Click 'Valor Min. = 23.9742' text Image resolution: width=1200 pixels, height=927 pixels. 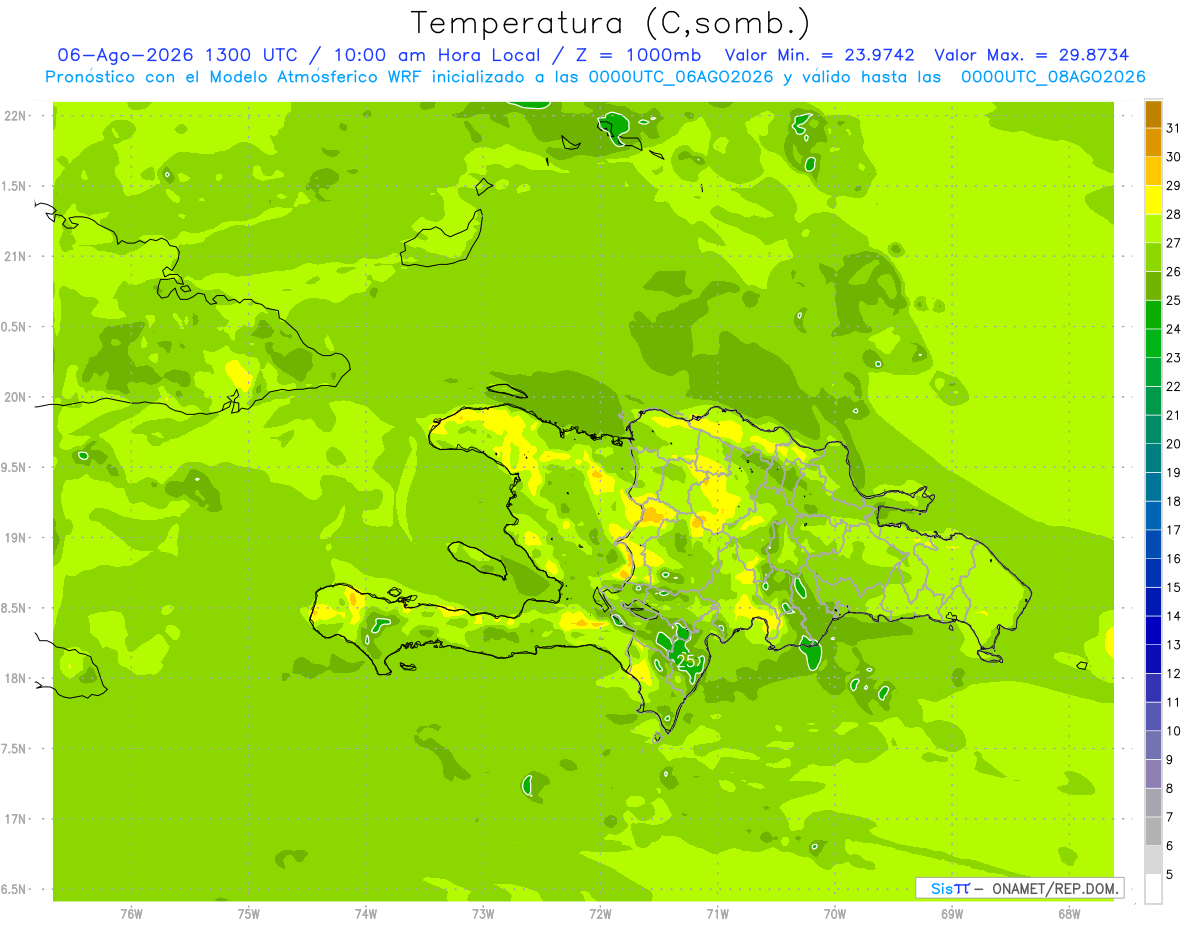821,55
